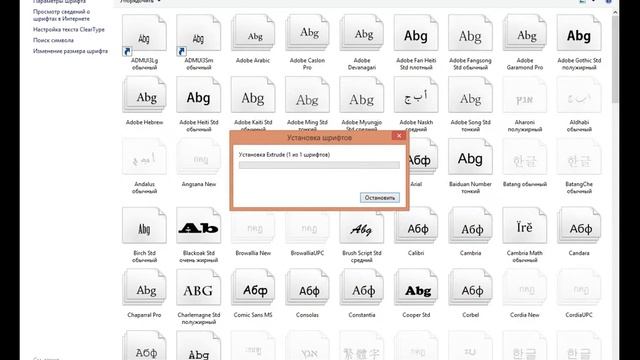The width and height of the screenshot is (640, 360).
Task: Select Adobe Heiti Std font icon
Action: [199, 95]
